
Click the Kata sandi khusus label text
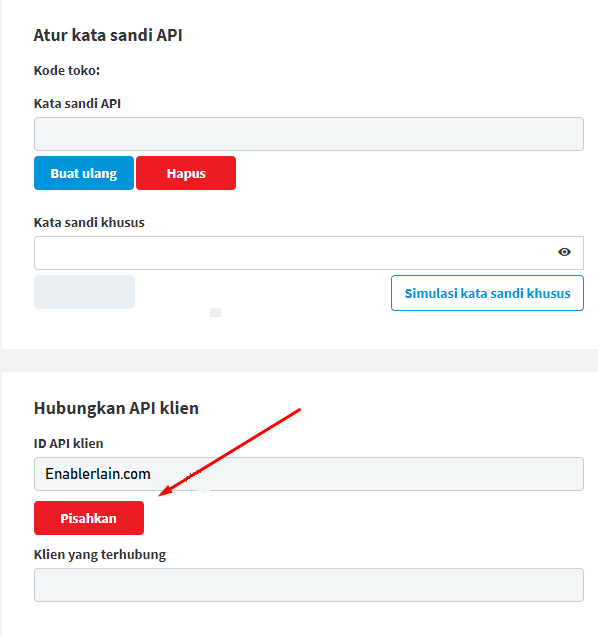point(89,222)
